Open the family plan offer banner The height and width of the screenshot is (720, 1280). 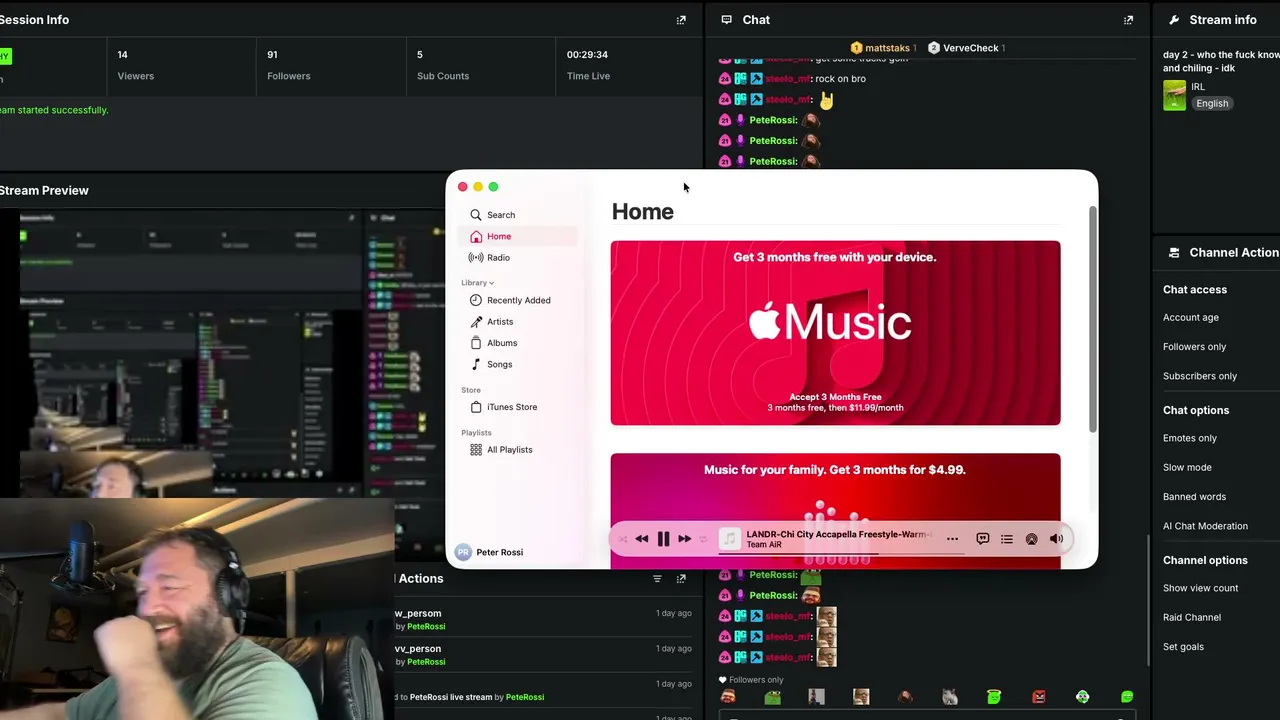[835, 510]
